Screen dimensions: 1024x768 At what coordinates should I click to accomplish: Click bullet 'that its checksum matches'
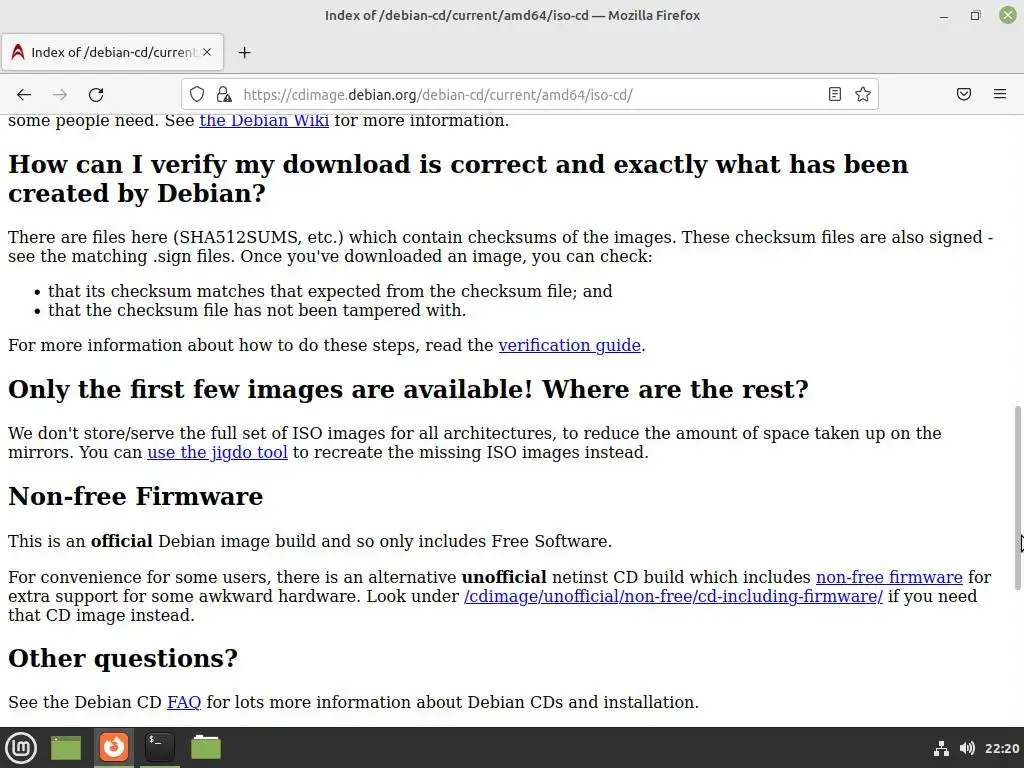coord(330,291)
